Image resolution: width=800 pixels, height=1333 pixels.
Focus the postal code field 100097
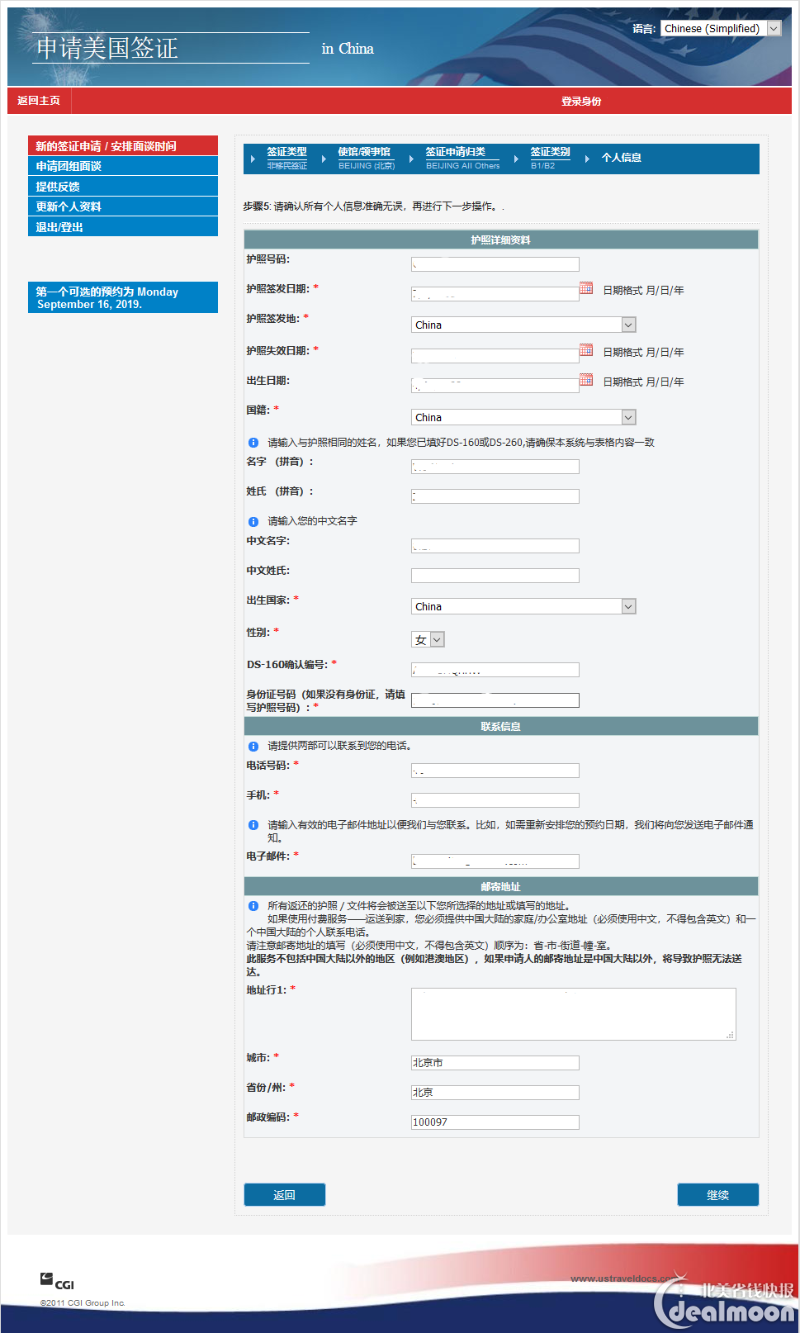click(495, 1122)
